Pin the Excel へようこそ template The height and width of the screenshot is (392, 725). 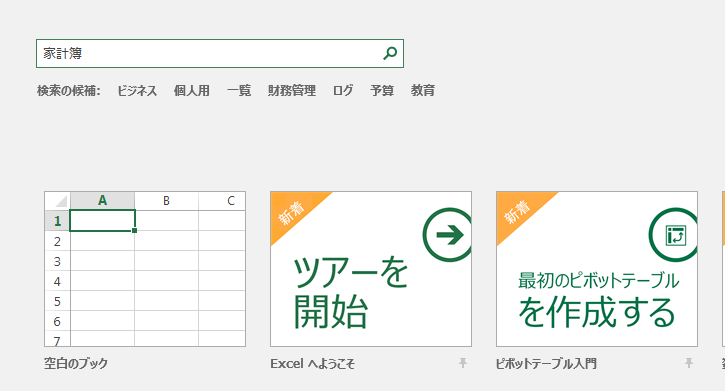point(462,363)
